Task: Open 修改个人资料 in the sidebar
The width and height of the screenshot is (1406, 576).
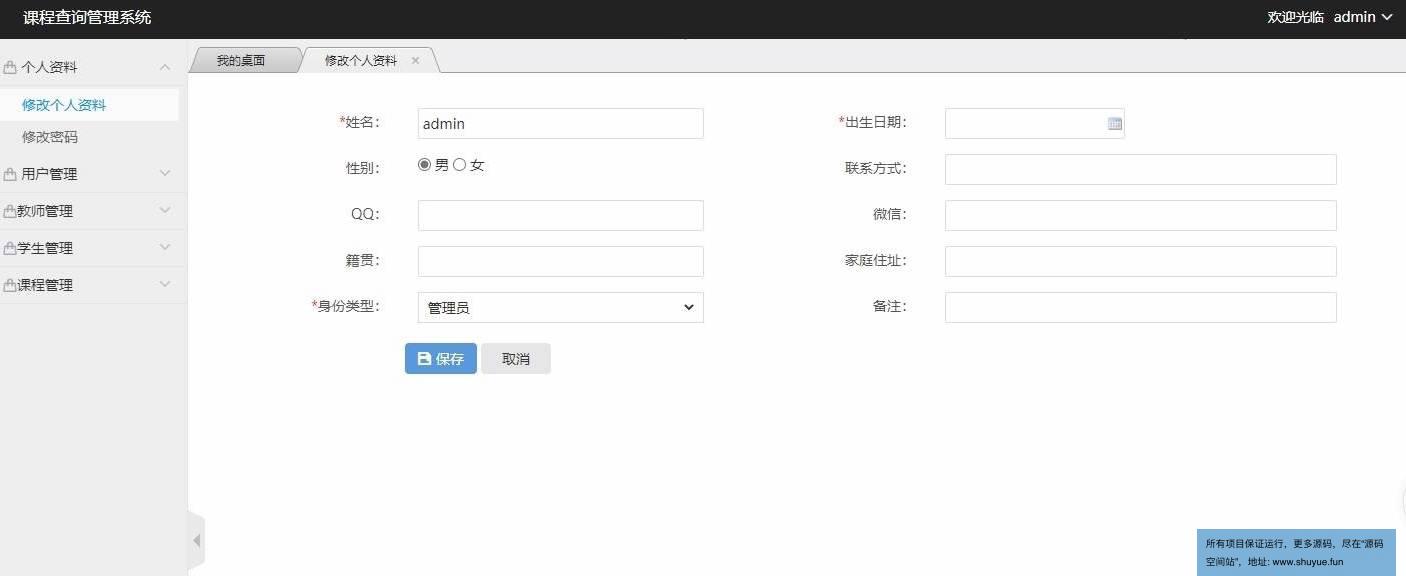Action: pyautogui.click(x=64, y=105)
